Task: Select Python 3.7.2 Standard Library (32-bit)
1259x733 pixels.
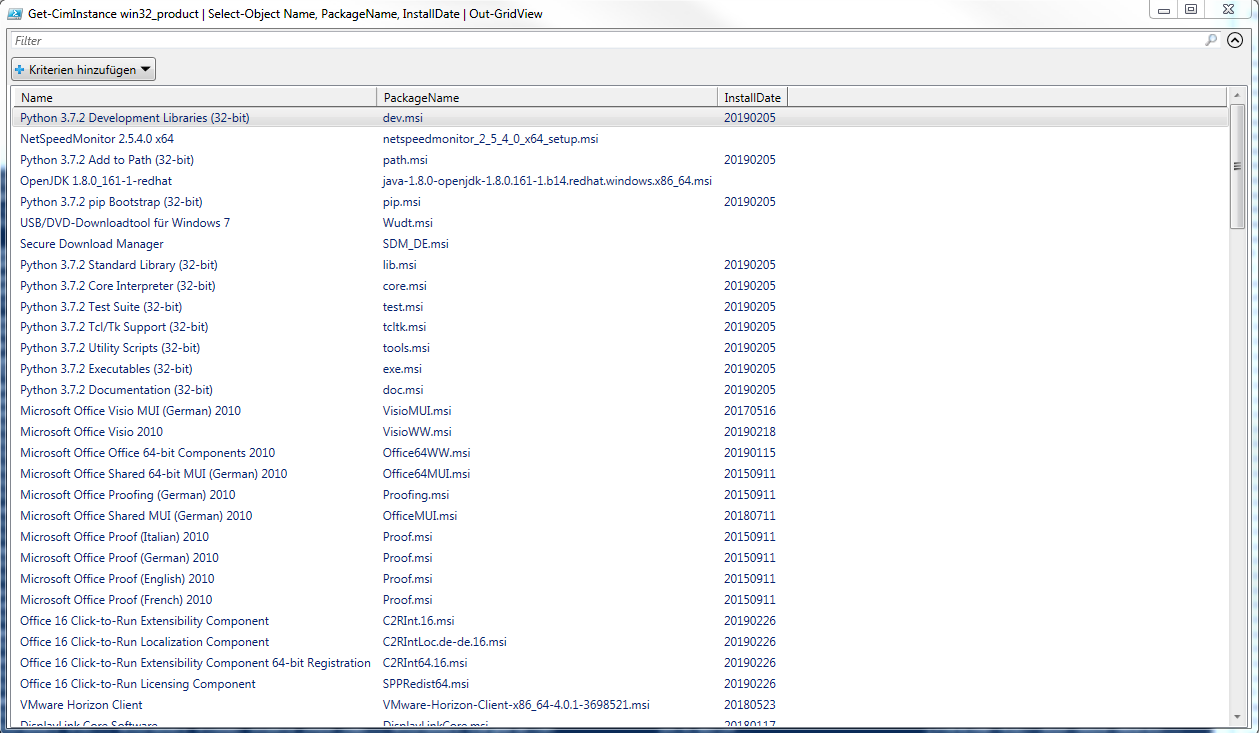Action: [620, 265]
